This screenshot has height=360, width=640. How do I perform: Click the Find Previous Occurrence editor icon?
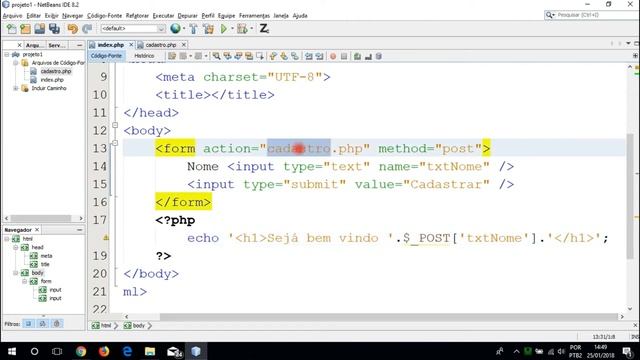[227, 56]
